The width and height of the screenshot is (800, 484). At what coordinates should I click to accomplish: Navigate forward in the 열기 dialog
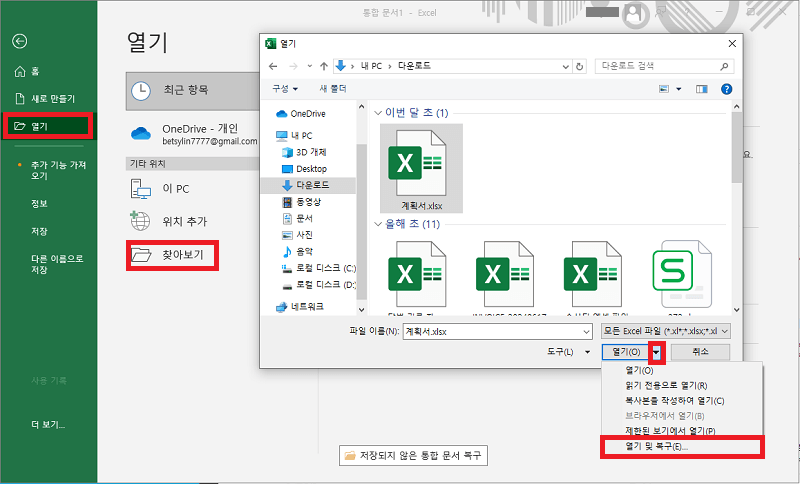[293, 66]
